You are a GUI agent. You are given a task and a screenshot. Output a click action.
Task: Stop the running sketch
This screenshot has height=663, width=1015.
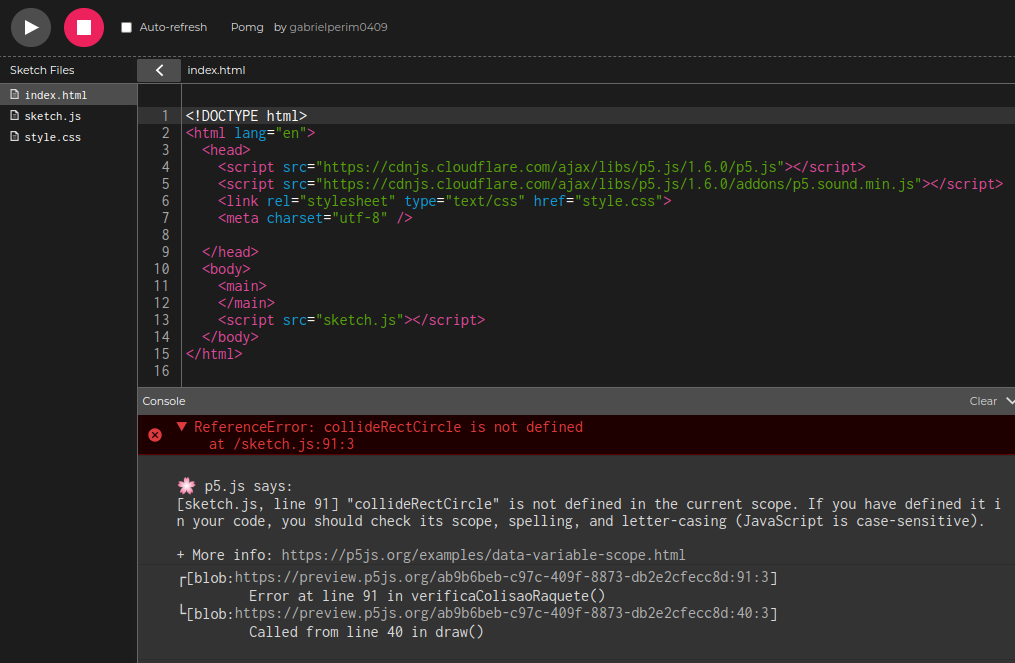(x=84, y=27)
